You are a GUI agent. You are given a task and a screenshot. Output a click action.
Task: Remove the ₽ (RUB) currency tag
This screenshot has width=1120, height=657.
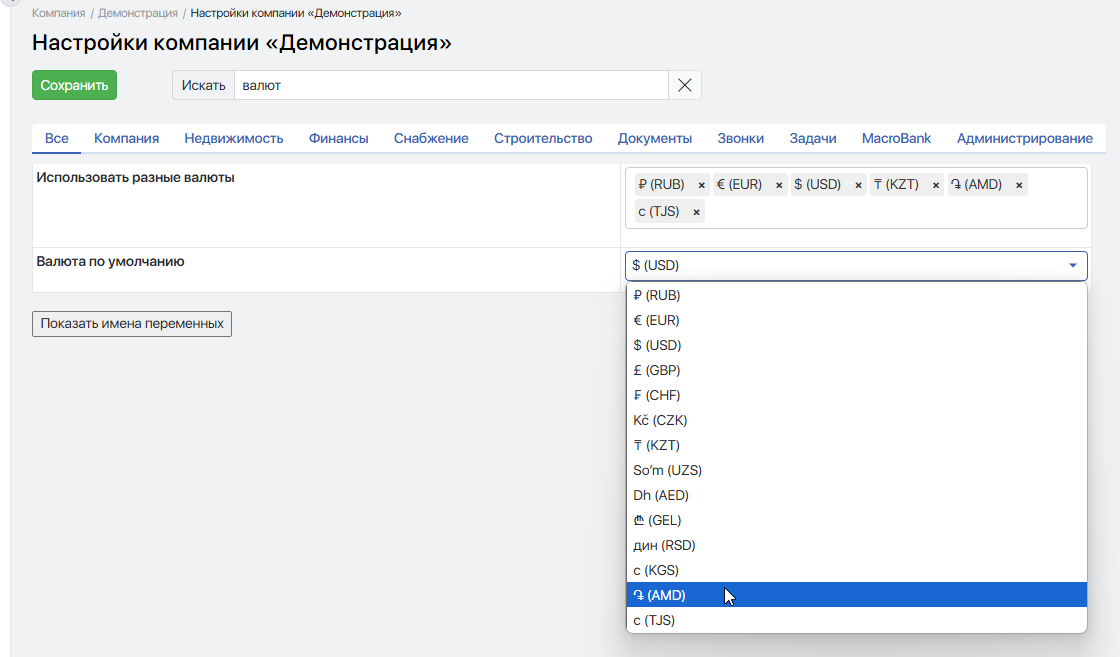(x=702, y=185)
